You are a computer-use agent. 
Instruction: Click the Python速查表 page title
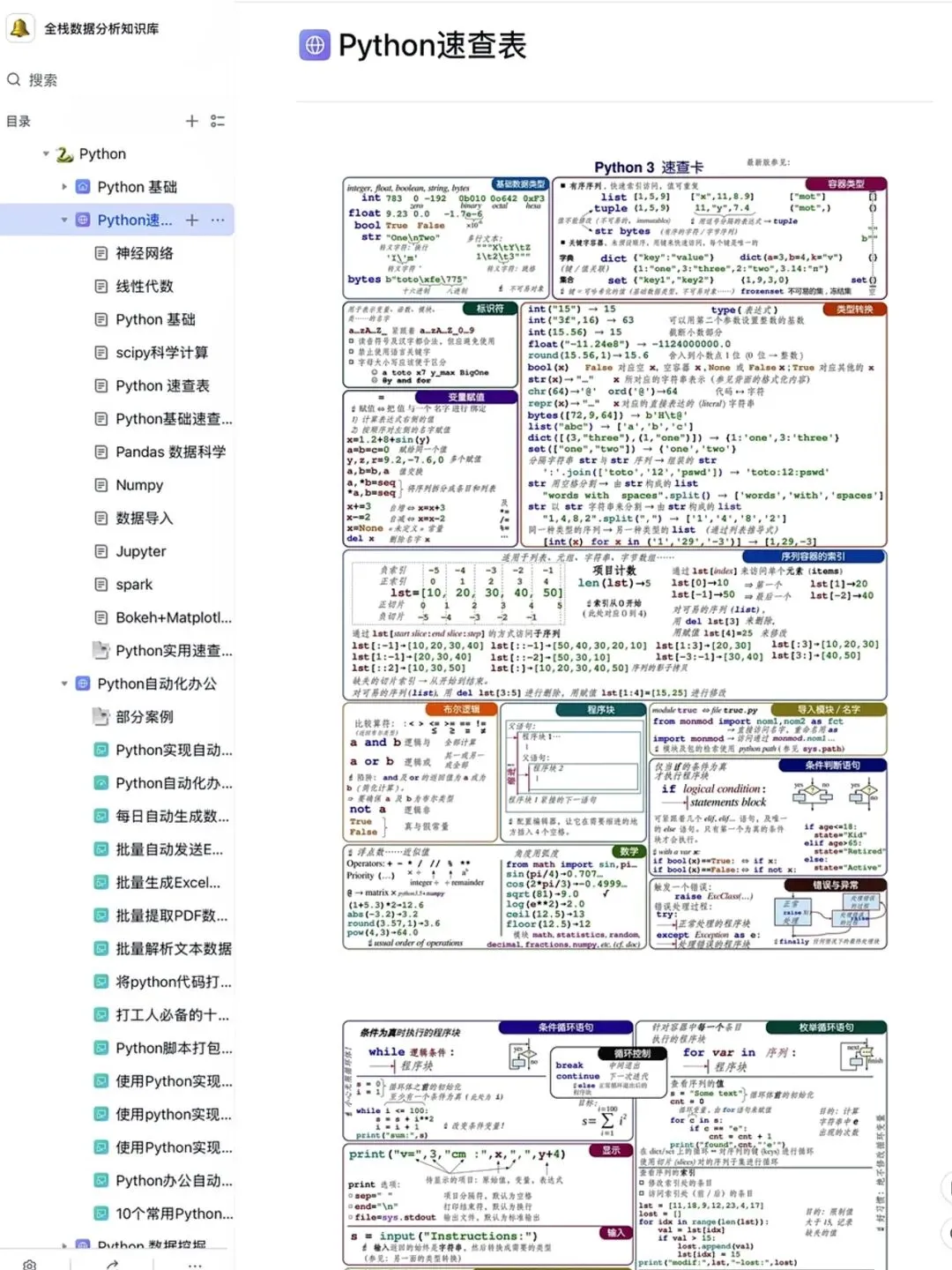[x=432, y=45]
